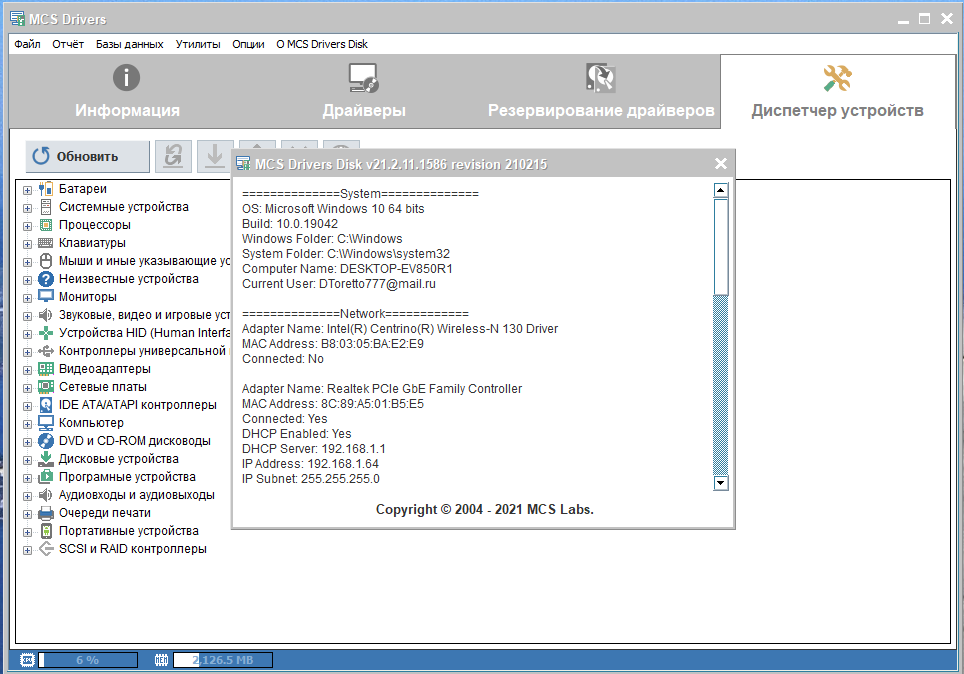Click the Системные устройства icon
The image size is (964, 674).
(45, 207)
